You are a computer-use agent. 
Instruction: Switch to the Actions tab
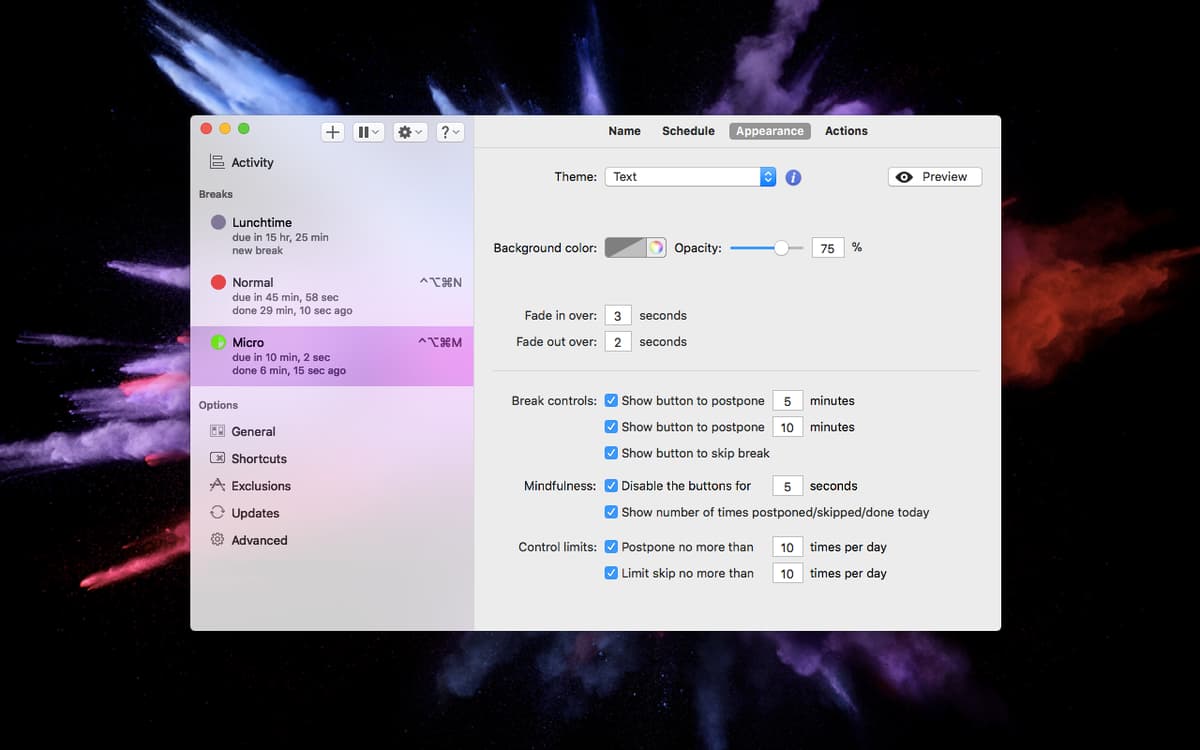pos(846,131)
